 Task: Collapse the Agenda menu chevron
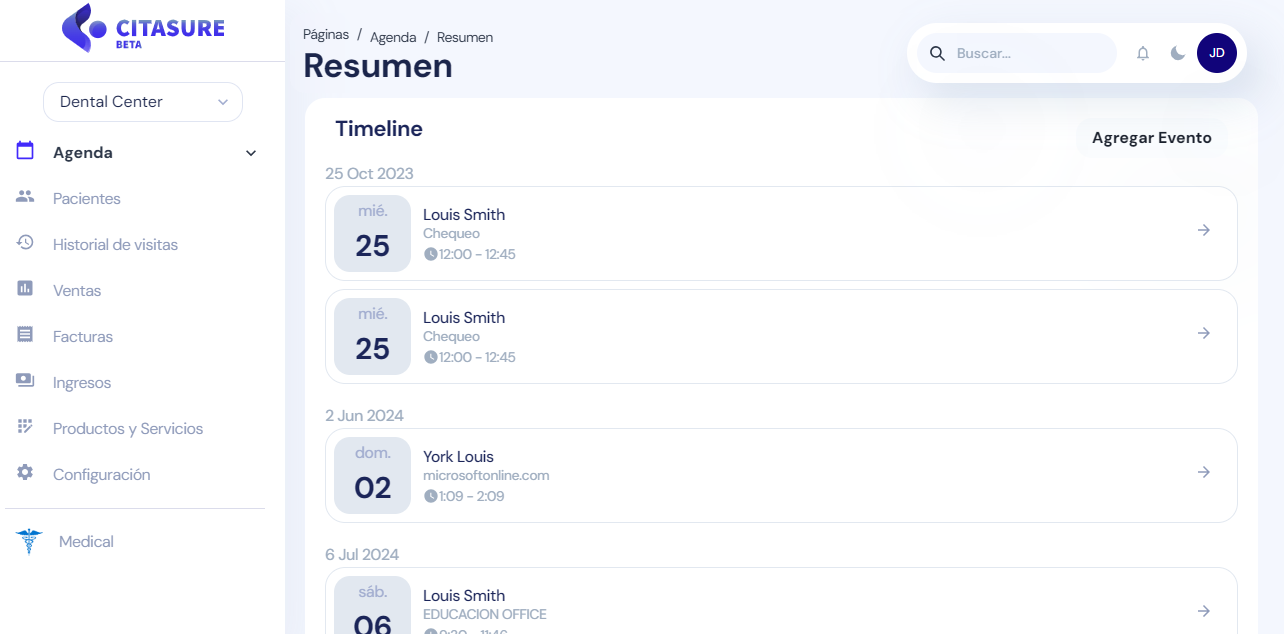pyautogui.click(x=251, y=153)
